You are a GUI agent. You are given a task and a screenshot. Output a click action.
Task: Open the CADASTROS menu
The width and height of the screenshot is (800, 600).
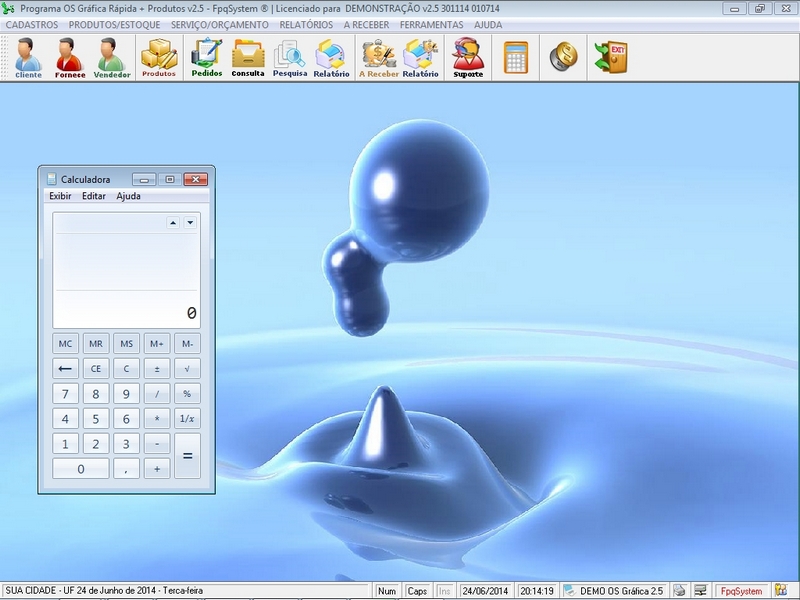pyautogui.click(x=32, y=24)
